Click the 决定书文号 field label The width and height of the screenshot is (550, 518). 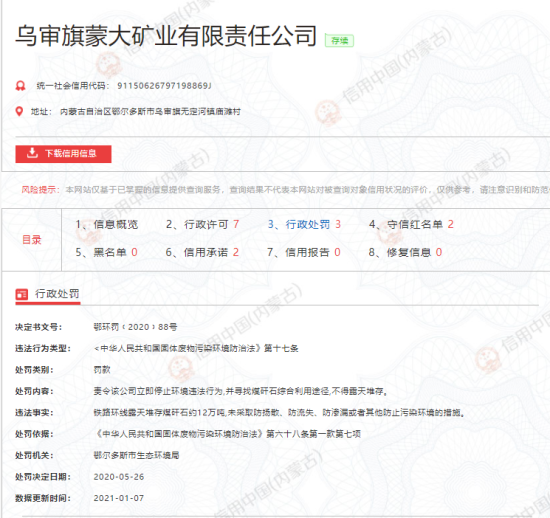[x=38, y=327]
